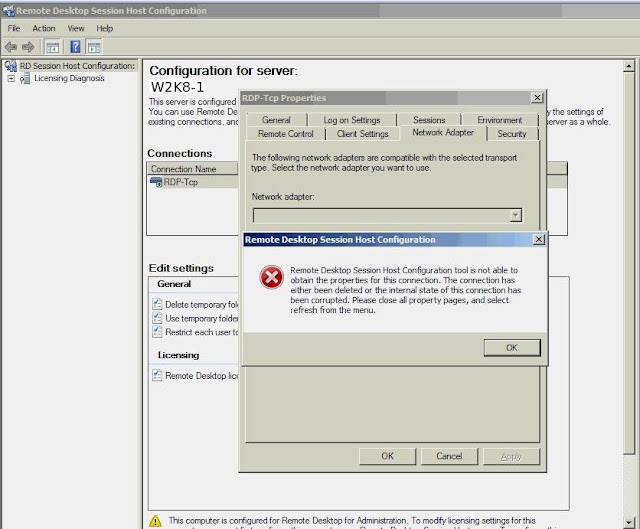Click the main pane vertical scrollbar thumb
The height and width of the screenshot is (529, 640).
629,263
